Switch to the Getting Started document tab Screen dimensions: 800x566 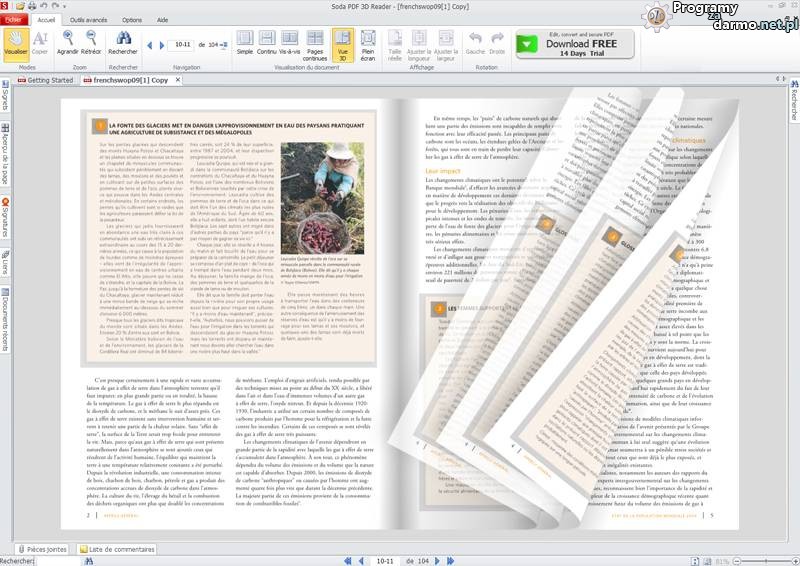(45, 80)
